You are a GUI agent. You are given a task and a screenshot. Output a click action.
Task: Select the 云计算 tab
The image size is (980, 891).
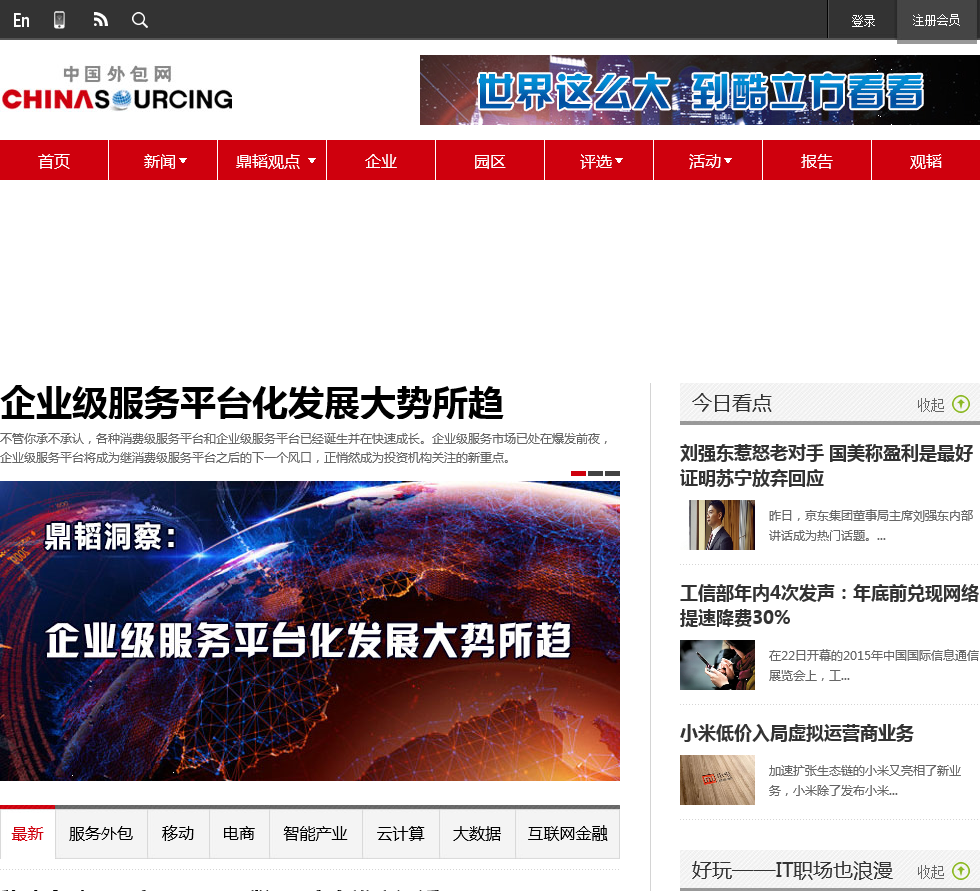401,834
